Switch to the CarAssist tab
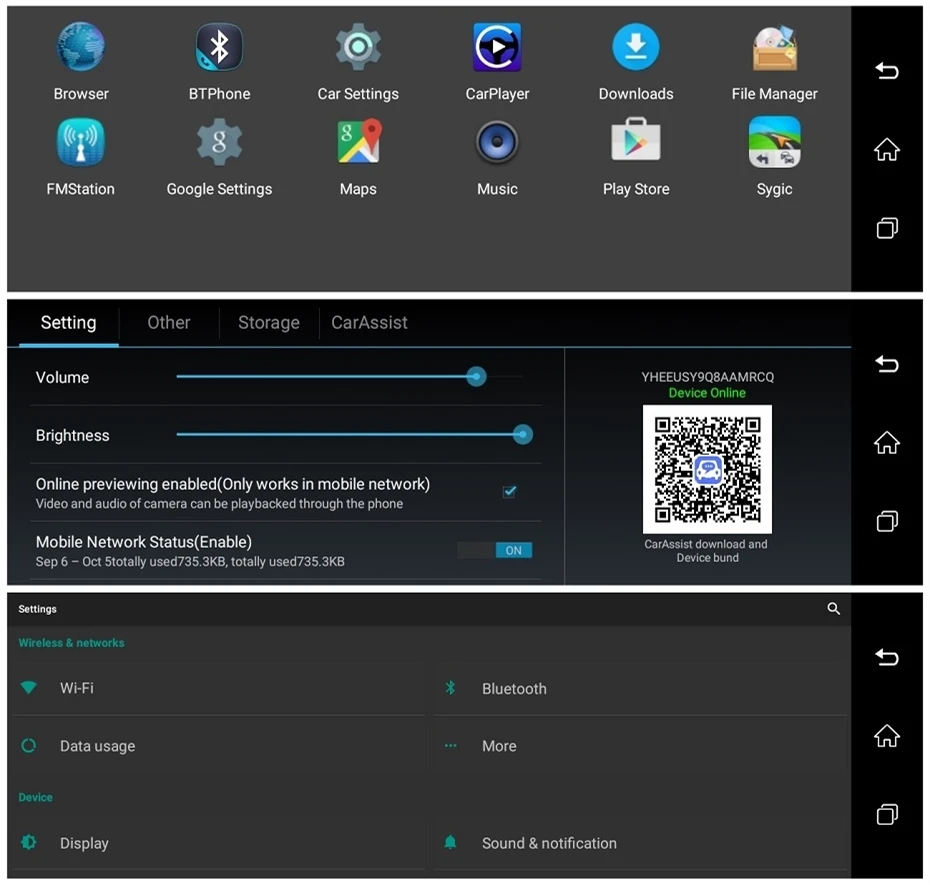This screenshot has height=885, width=930. click(x=369, y=323)
